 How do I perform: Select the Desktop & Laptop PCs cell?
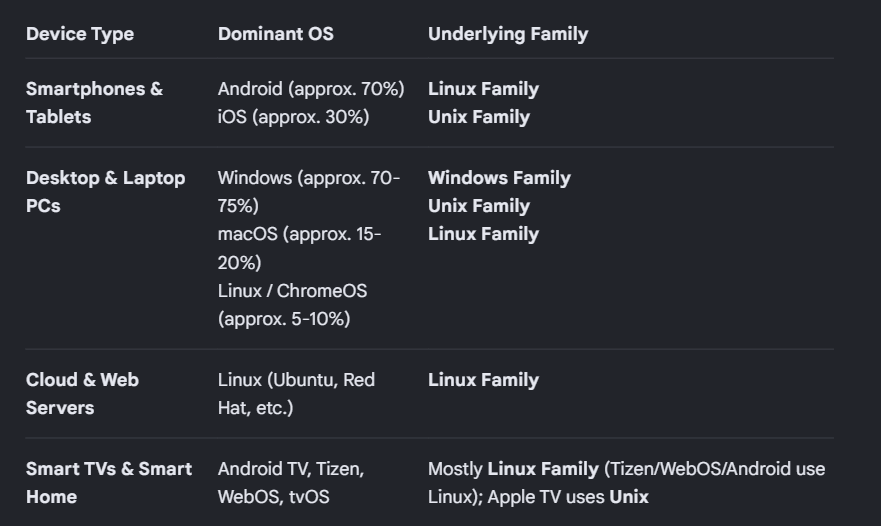coord(106,192)
